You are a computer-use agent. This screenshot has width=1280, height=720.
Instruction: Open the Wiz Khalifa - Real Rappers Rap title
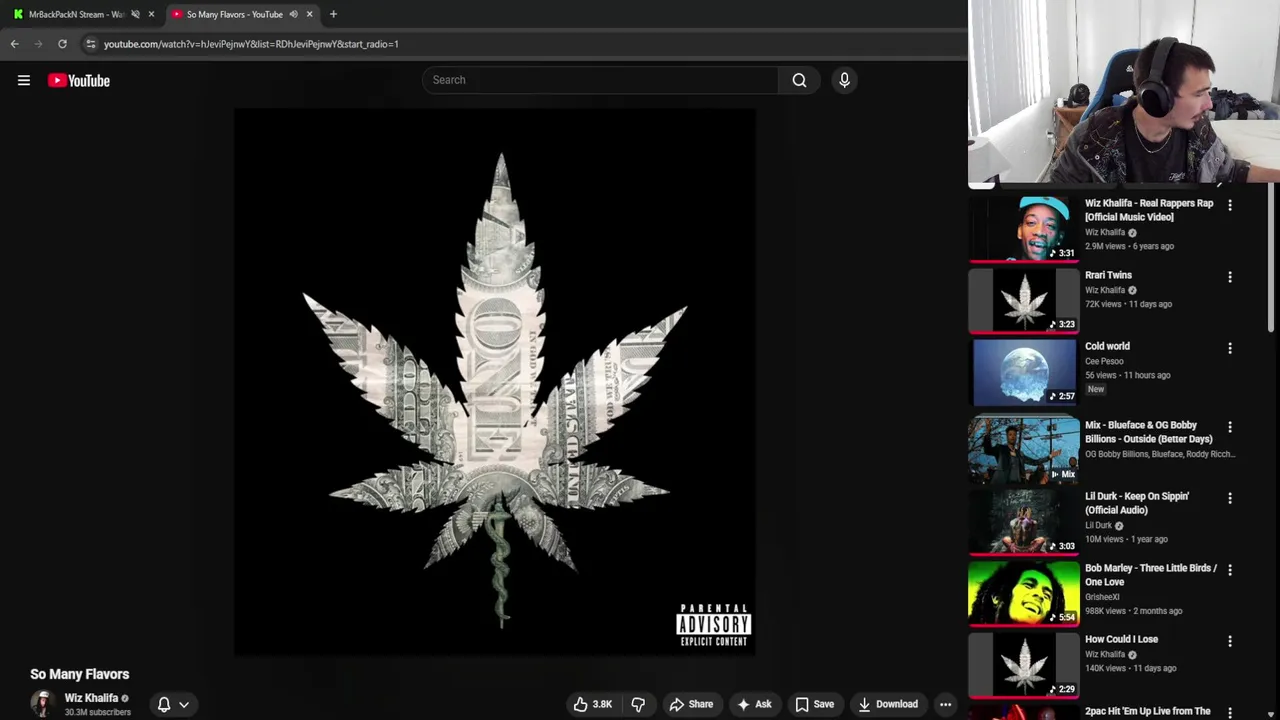(1149, 210)
